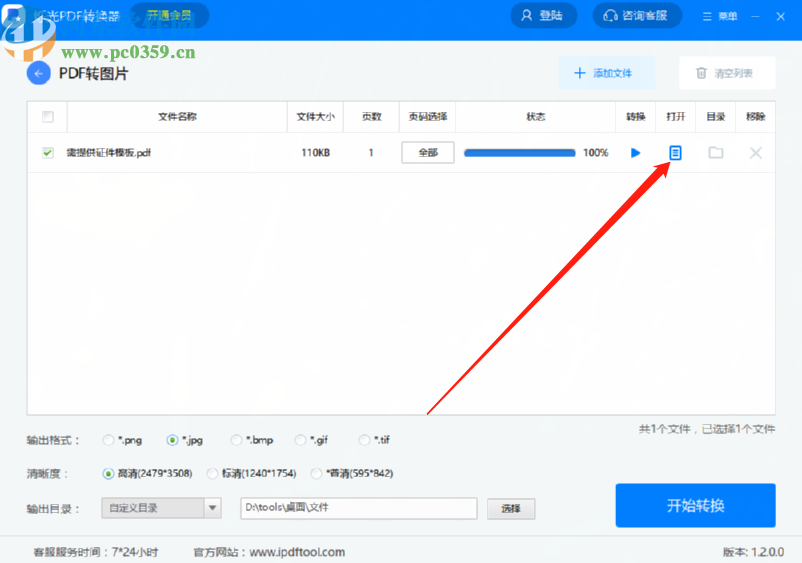Open the output folder icon in the file row
The height and width of the screenshot is (563, 802).
coord(716,152)
